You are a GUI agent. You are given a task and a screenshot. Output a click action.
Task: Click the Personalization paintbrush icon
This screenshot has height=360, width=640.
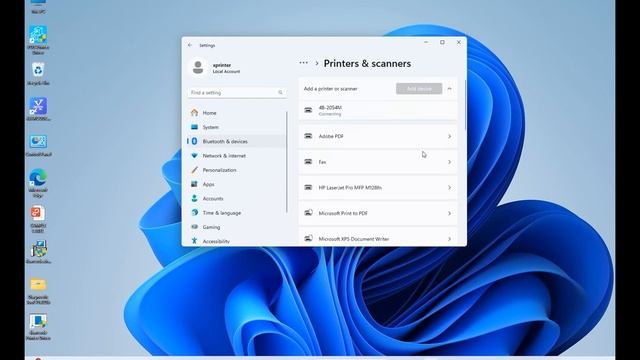[194, 170]
